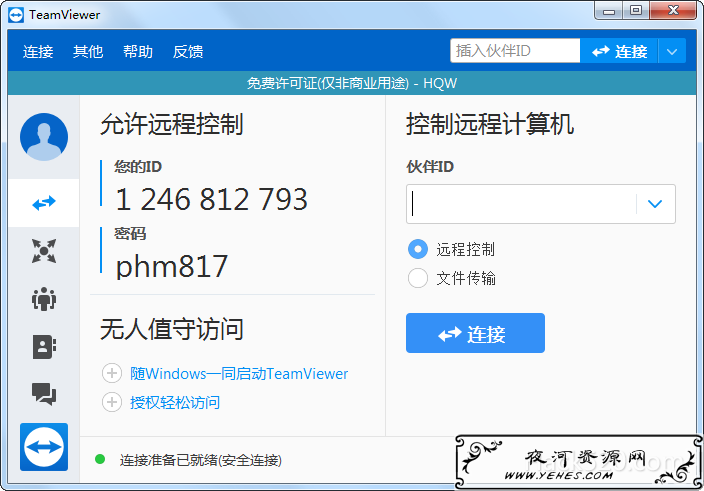
Task: Click the 免费许可证 license banner
Action: pos(352,83)
